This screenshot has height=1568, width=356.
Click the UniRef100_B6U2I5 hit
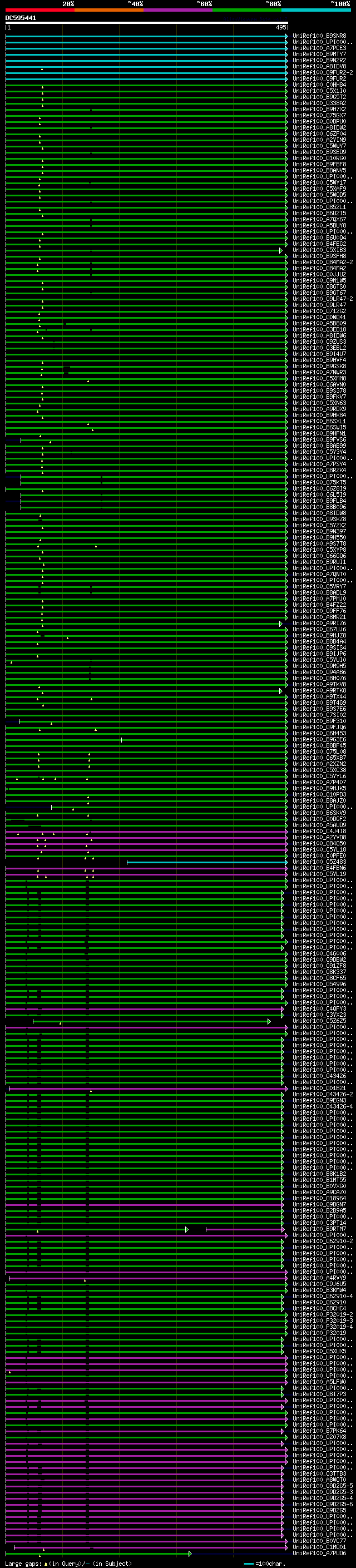[x=319, y=213]
